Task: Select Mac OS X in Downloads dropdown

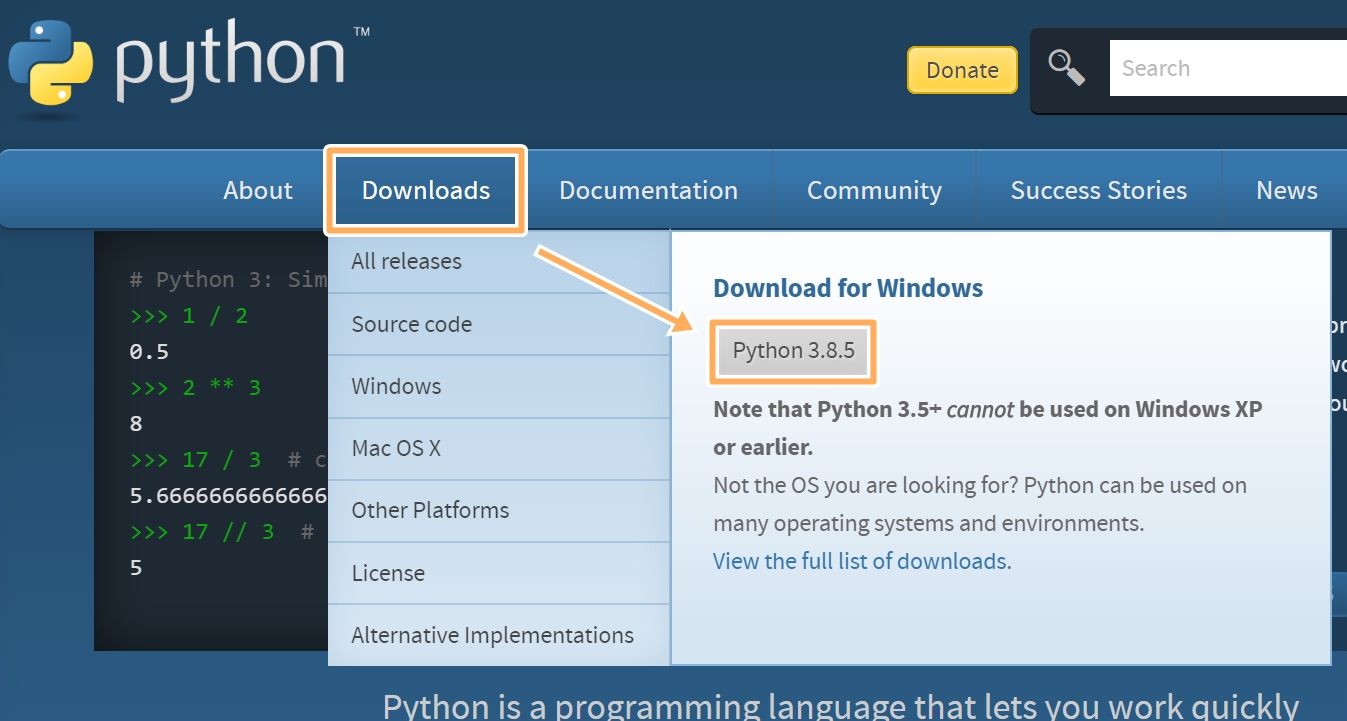Action: point(498,448)
